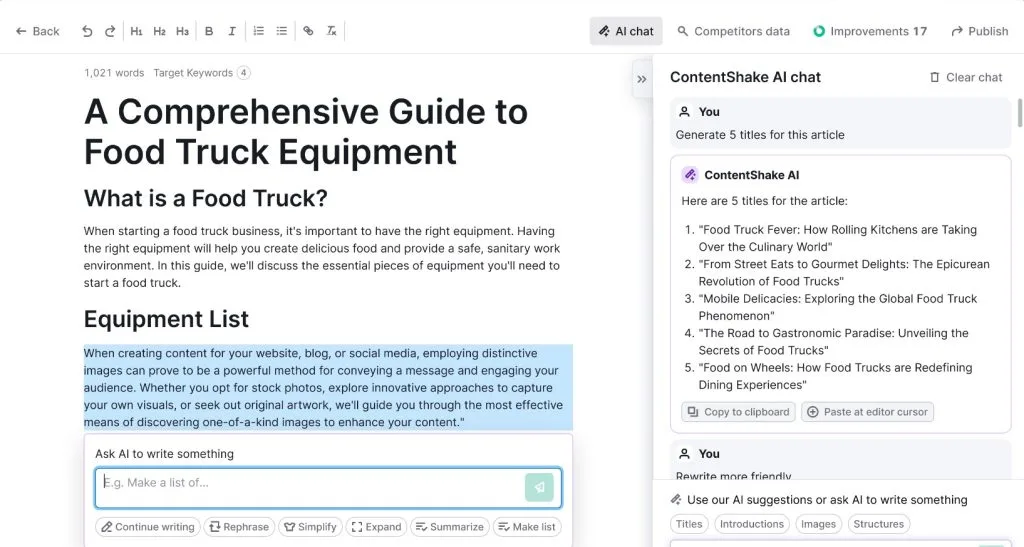Click the Back arrow button

[37, 31]
